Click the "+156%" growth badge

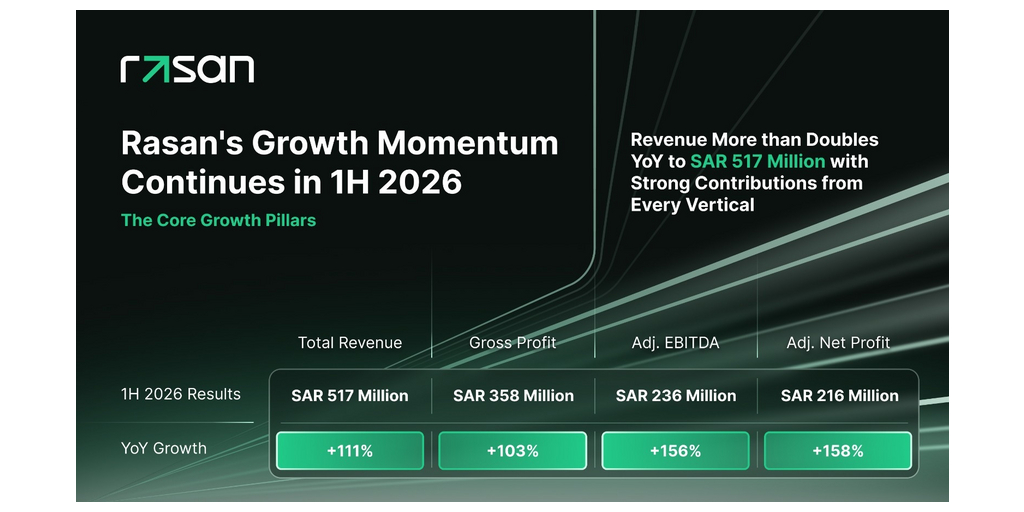pyautogui.click(x=675, y=451)
